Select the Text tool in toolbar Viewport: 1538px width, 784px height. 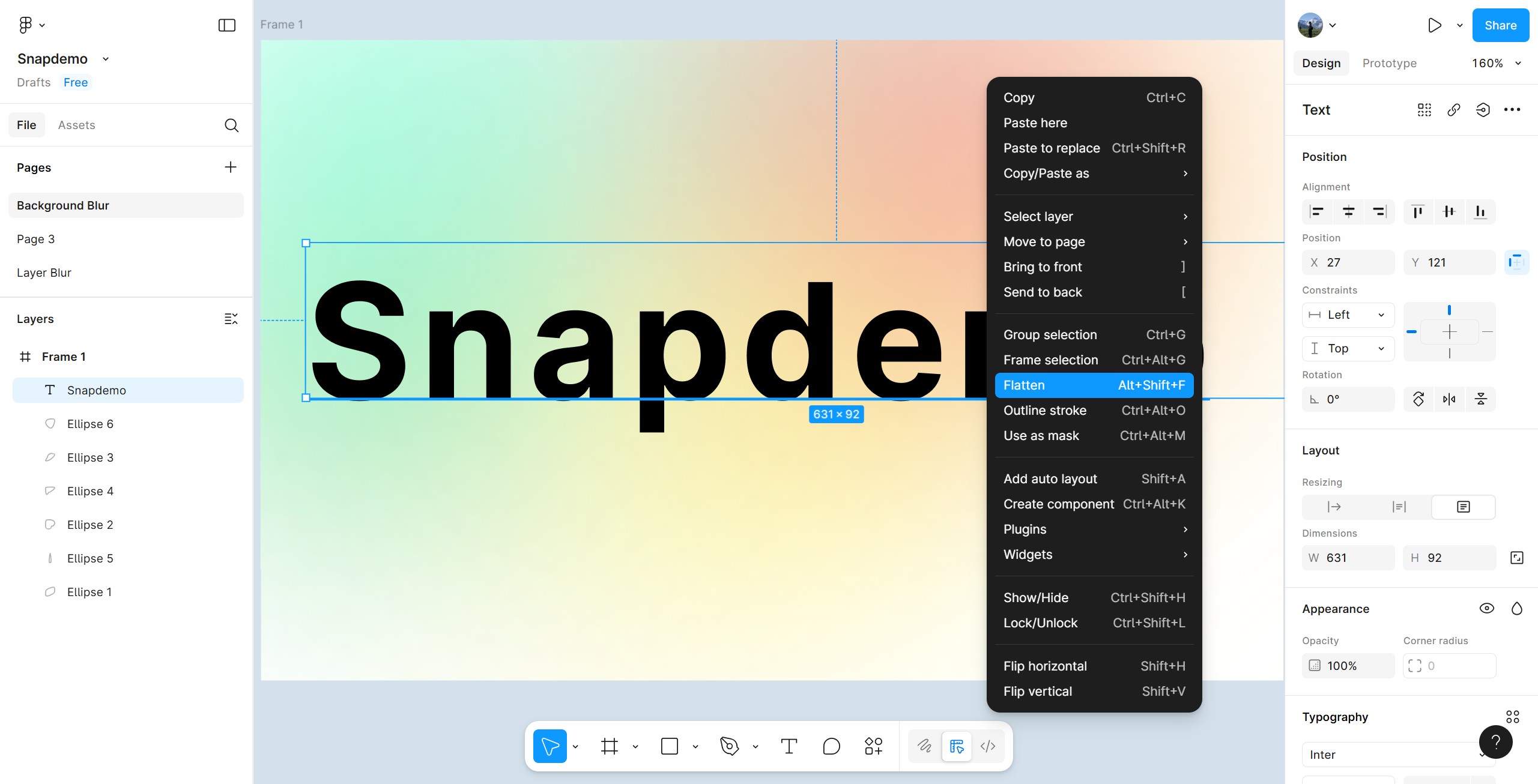click(x=789, y=746)
